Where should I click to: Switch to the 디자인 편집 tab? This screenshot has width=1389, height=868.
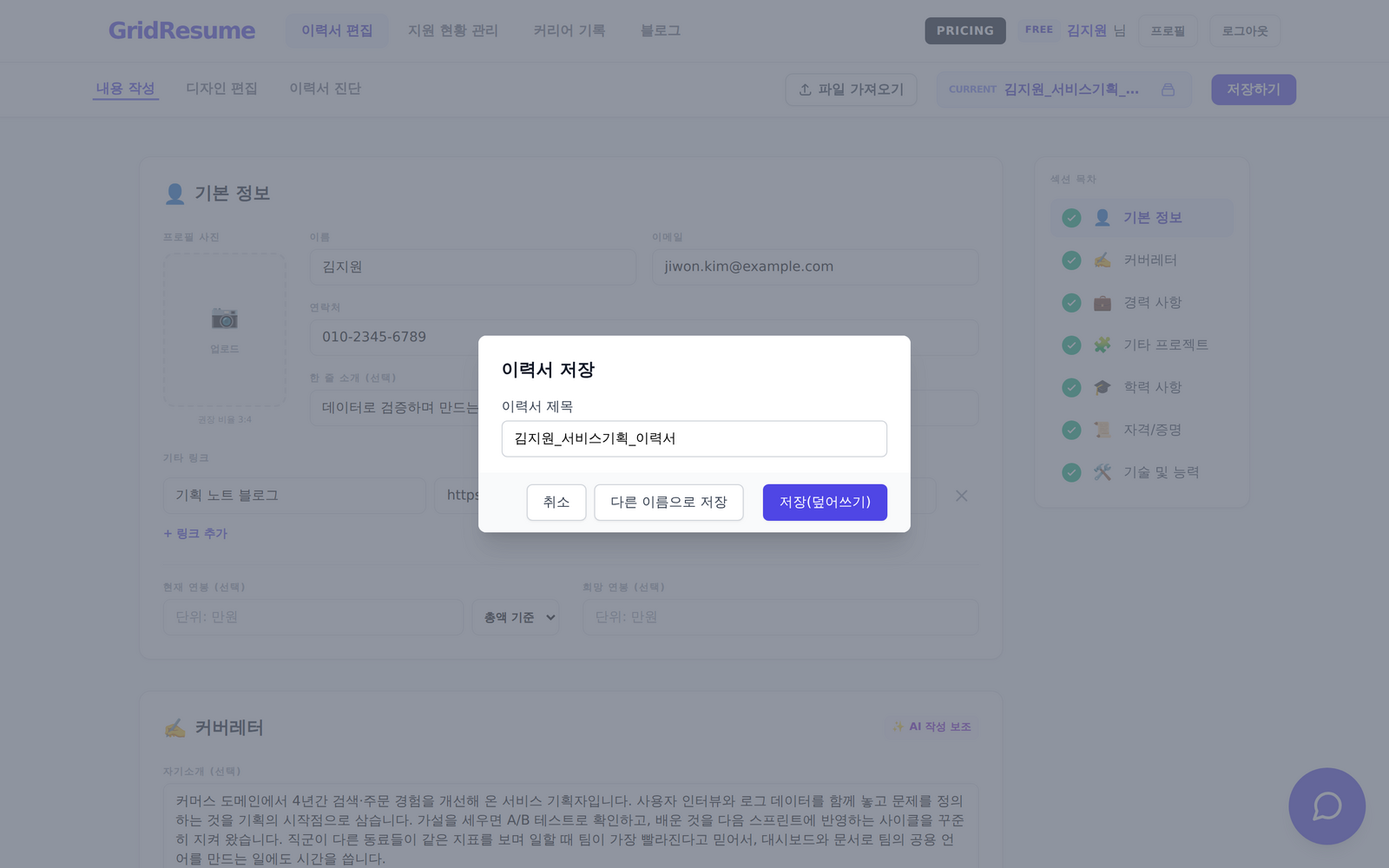pos(221,89)
